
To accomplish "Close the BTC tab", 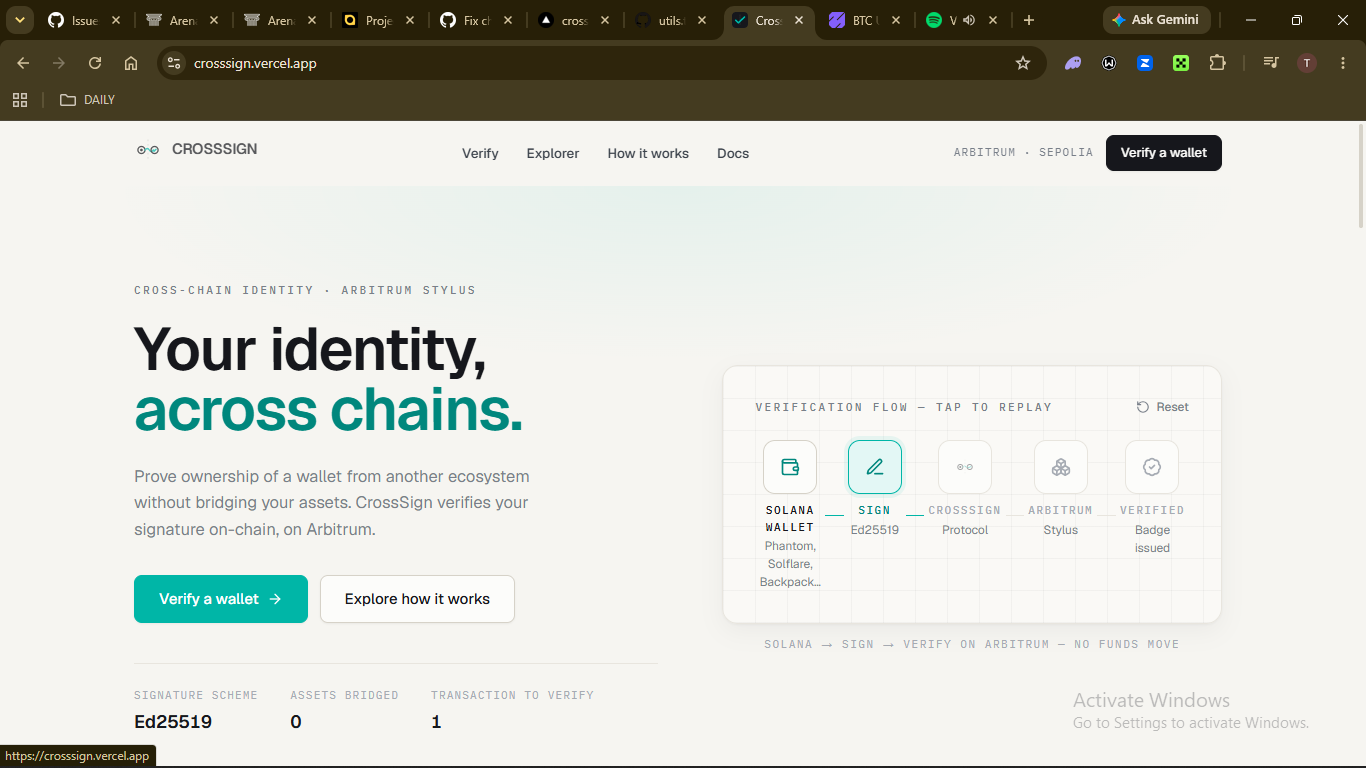I will coord(896,20).
